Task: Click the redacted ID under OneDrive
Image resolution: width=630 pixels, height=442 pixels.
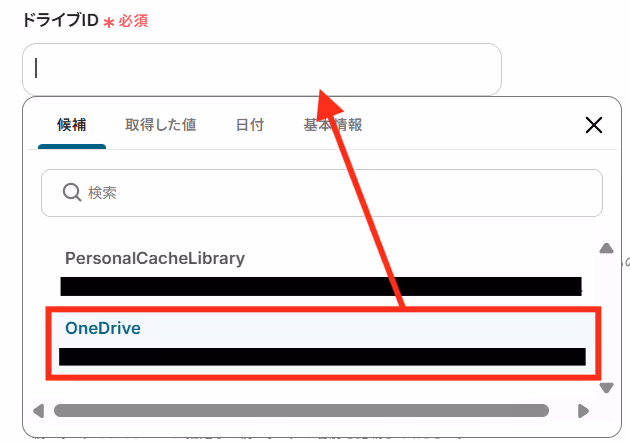Action: (322, 357)
